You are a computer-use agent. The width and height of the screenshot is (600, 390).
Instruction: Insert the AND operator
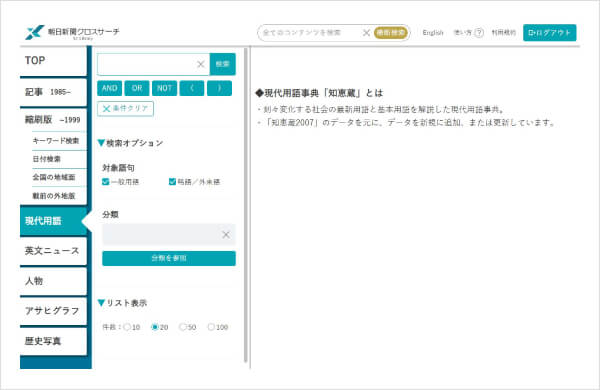tap(109, 88)
